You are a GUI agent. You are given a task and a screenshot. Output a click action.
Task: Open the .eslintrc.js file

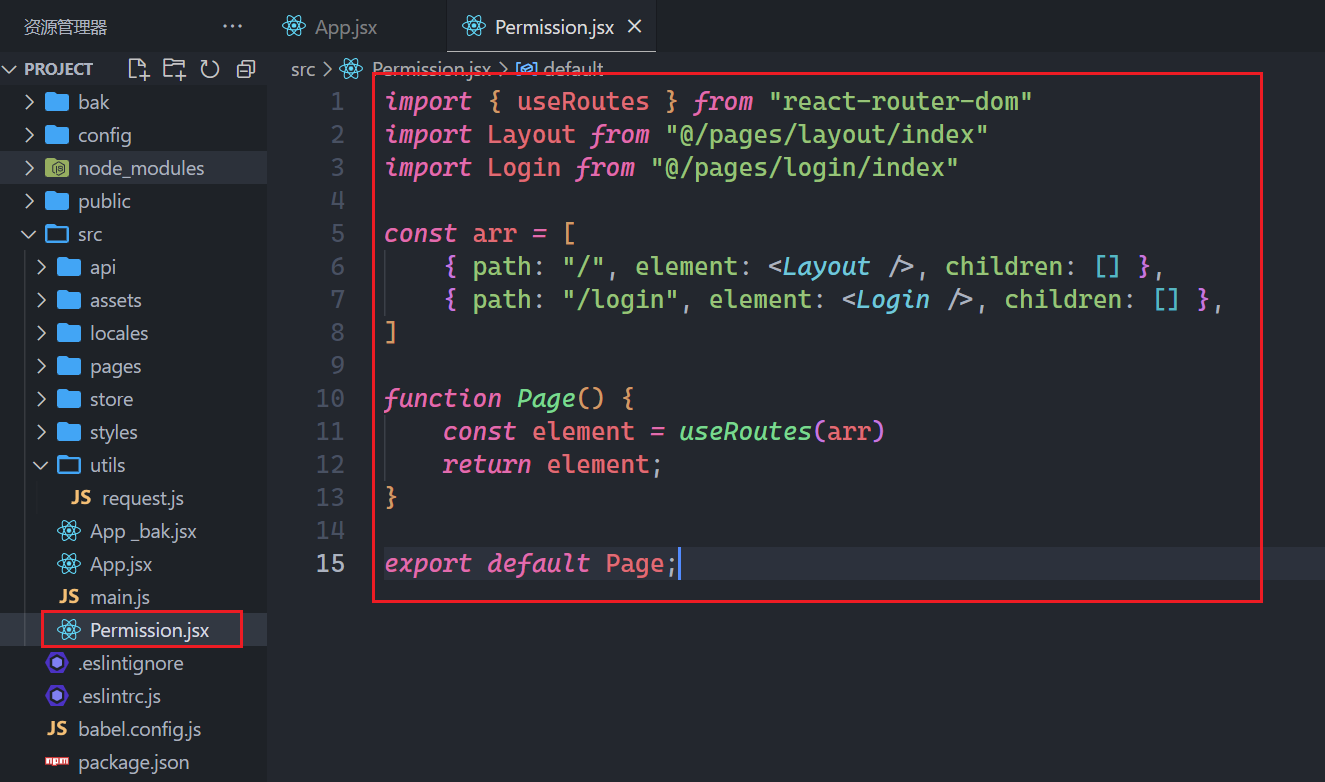tap(133, 696)
